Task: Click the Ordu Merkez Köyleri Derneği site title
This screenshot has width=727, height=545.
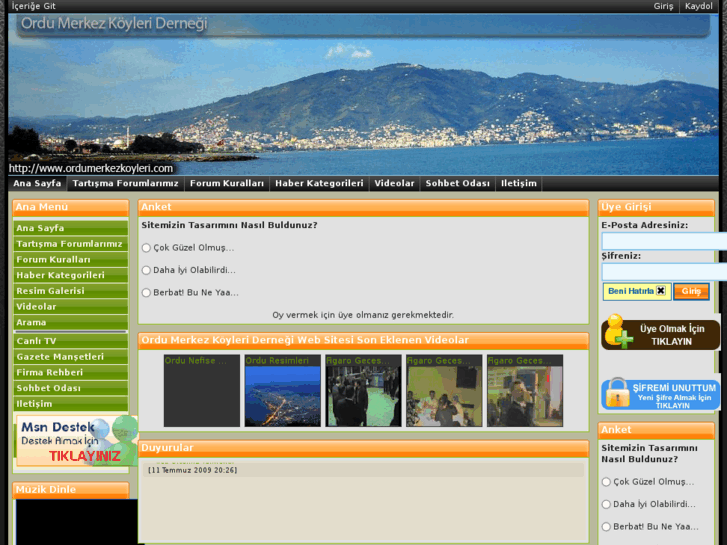Action: [x=114, y=23]
